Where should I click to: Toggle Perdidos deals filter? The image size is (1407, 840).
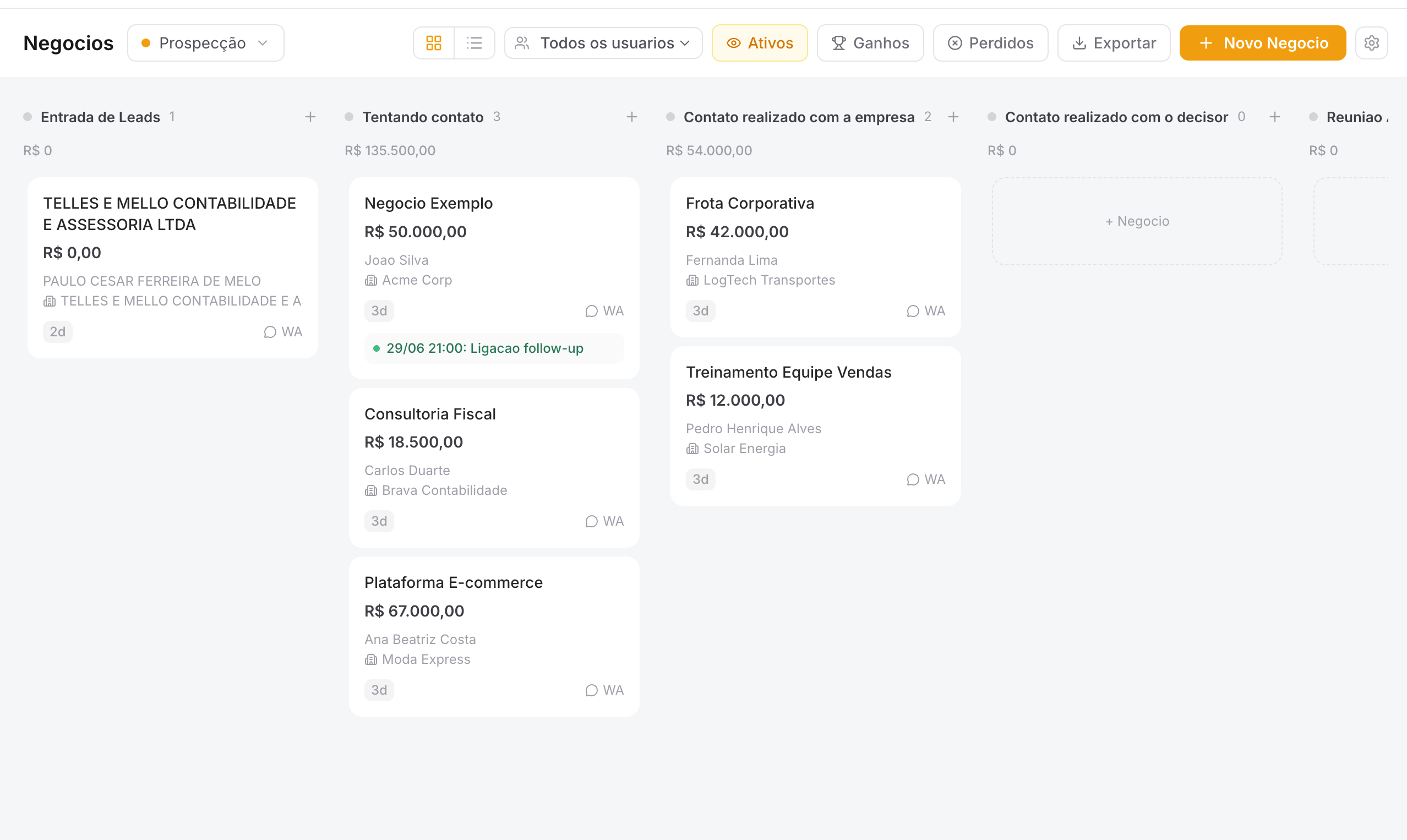990,43
